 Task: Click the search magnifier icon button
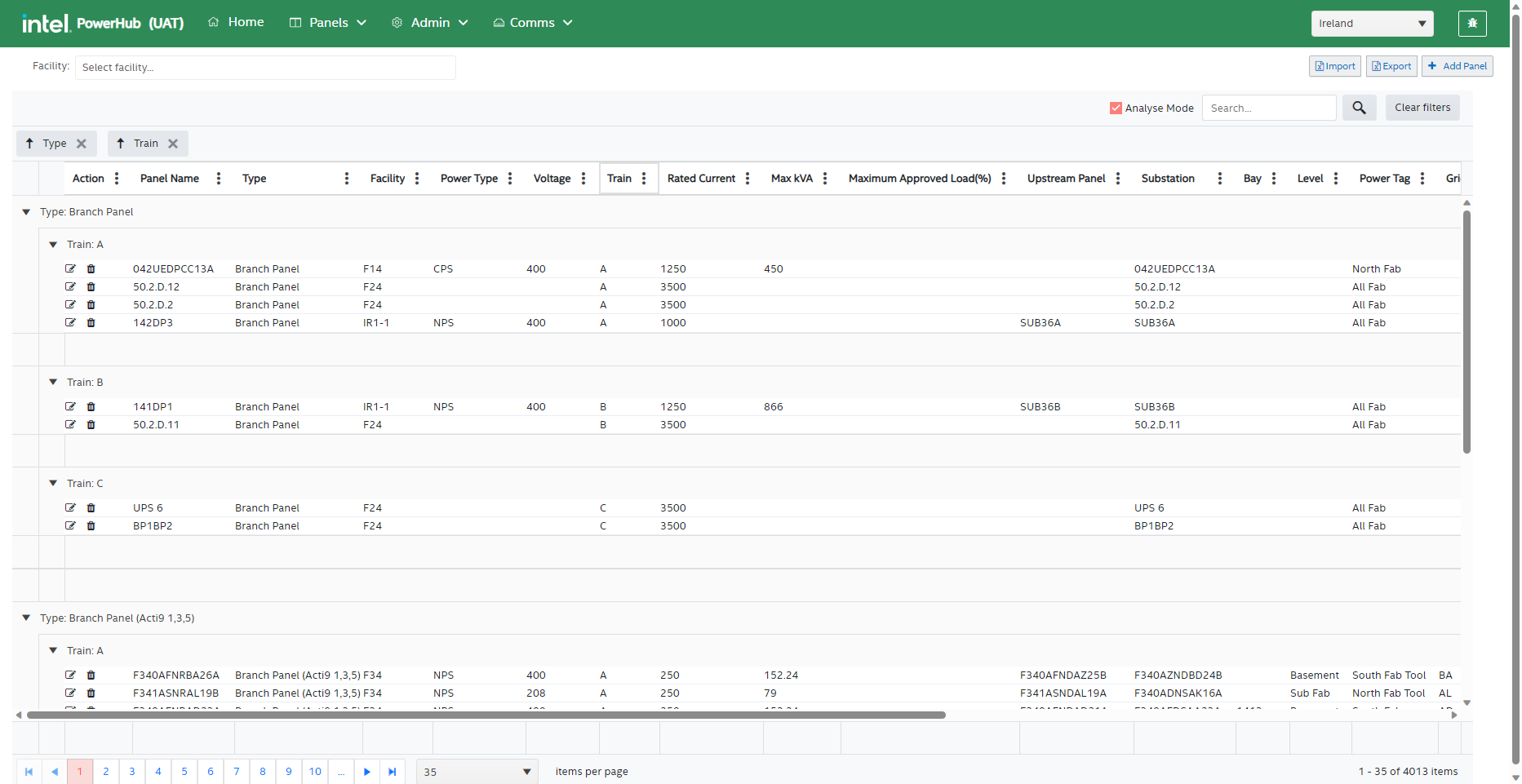(1359, 108)
